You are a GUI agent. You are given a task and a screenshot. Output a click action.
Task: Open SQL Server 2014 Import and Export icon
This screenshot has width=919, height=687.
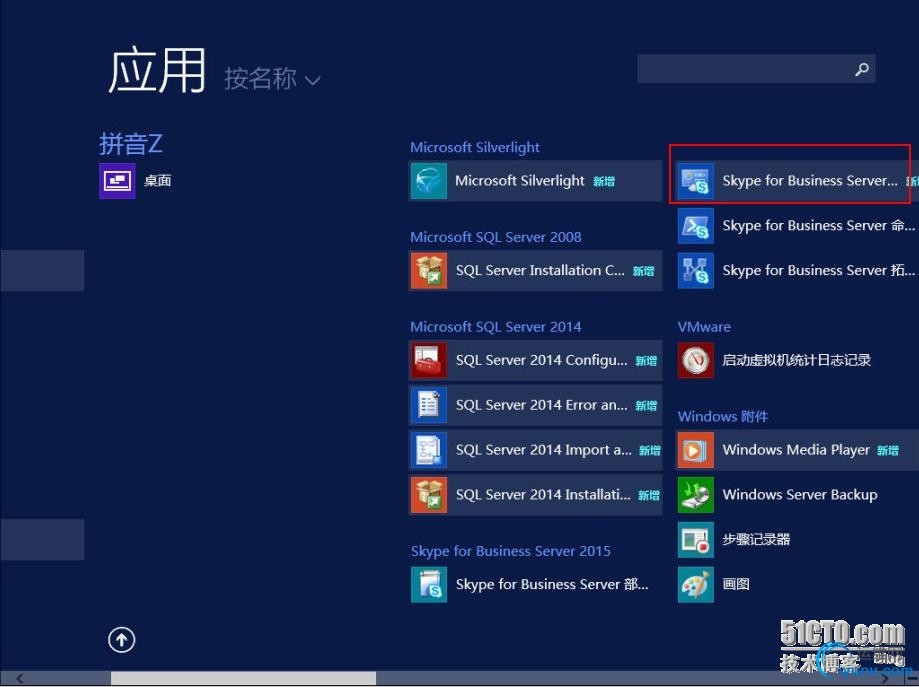tap(428, 450)
